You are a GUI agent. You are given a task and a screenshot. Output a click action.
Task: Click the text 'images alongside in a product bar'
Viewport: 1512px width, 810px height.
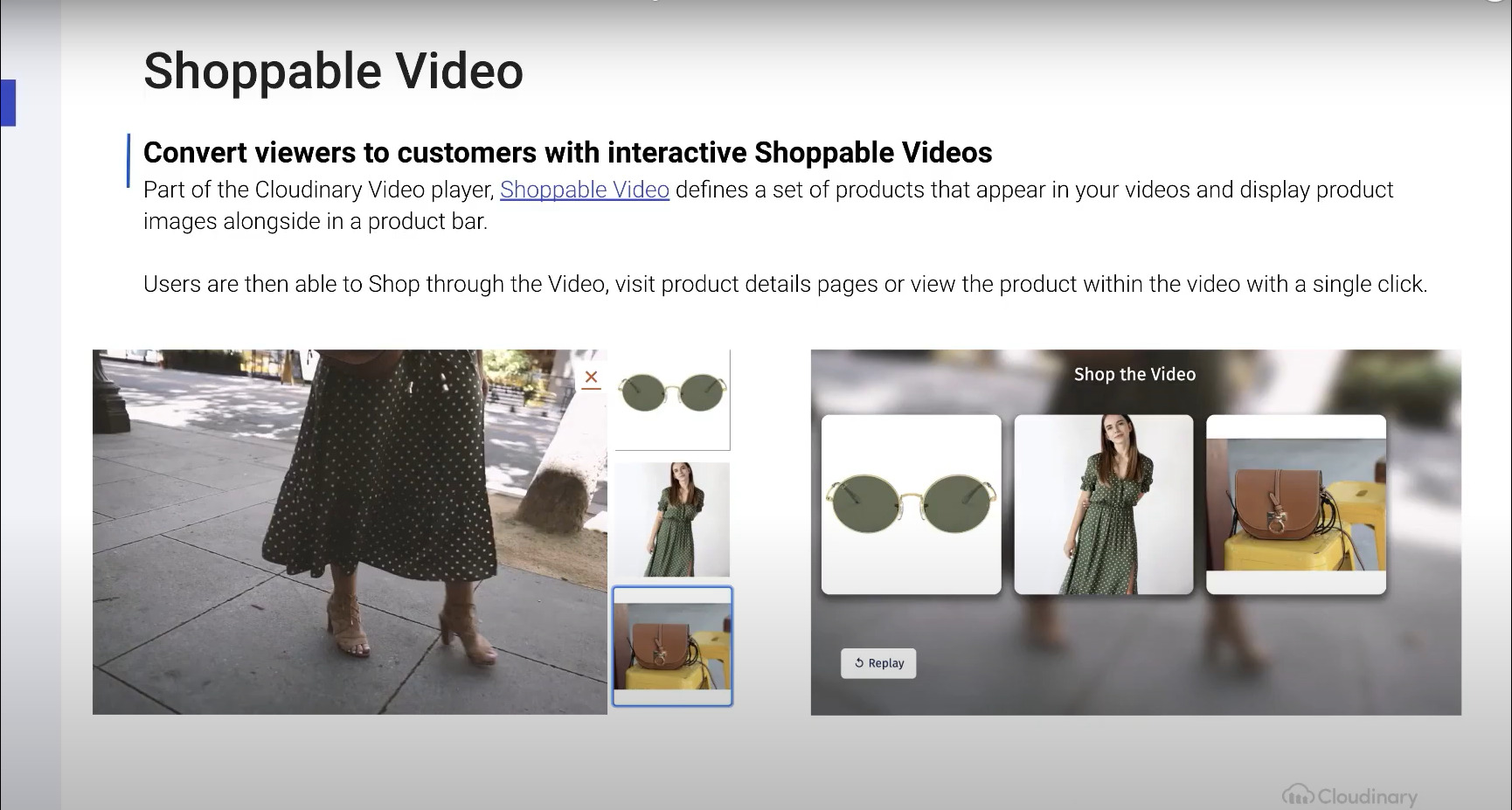click(315, 222)
